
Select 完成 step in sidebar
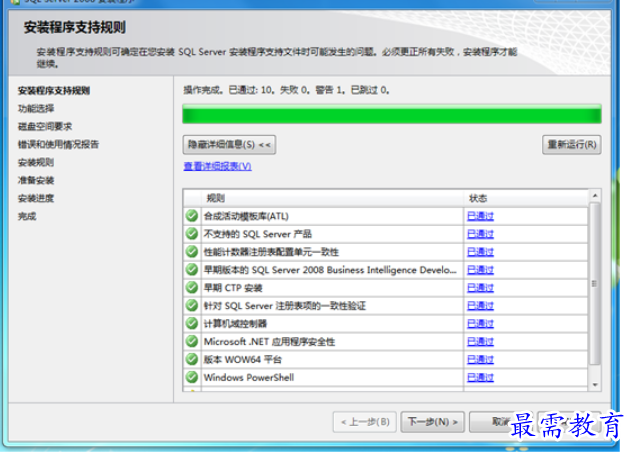(27, 216)
